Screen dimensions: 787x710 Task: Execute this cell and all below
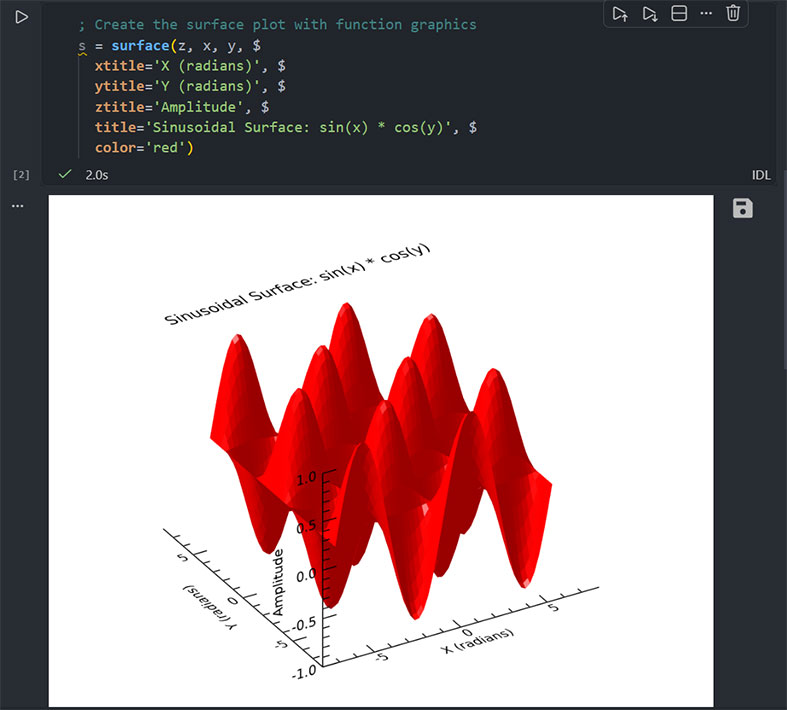tap(650, 13)
